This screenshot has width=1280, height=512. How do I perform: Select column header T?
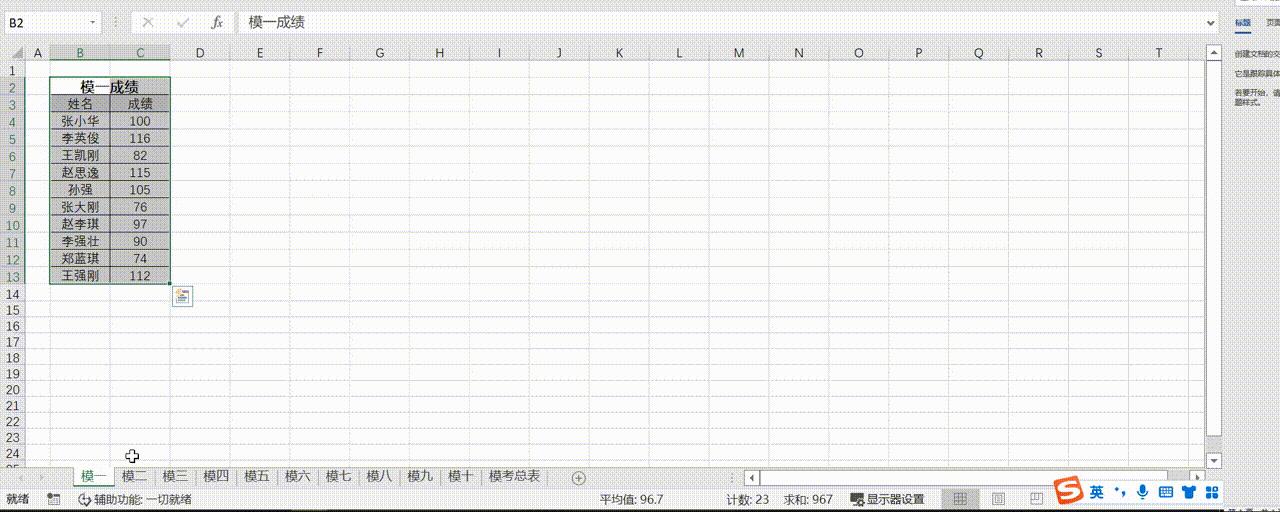tap(1159, 53)
